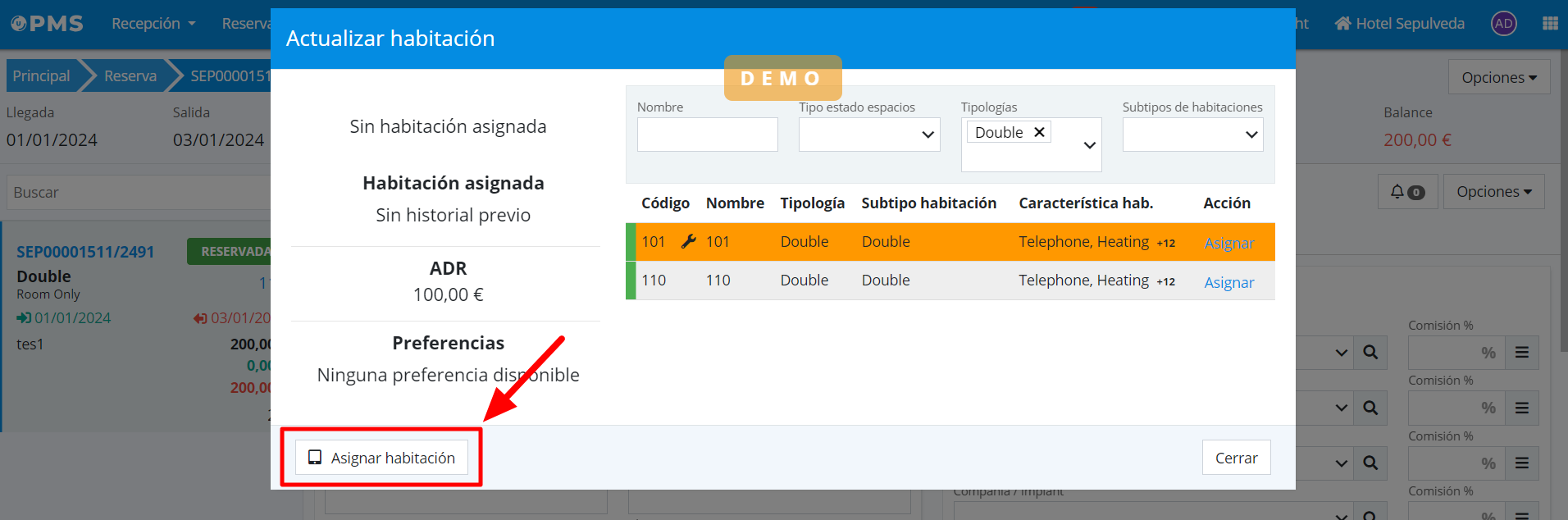Viewport: 1568px width, 520px height.
Task: Click the Hotel Sepulveda home icon
Action: click(x=1342, y=24)
